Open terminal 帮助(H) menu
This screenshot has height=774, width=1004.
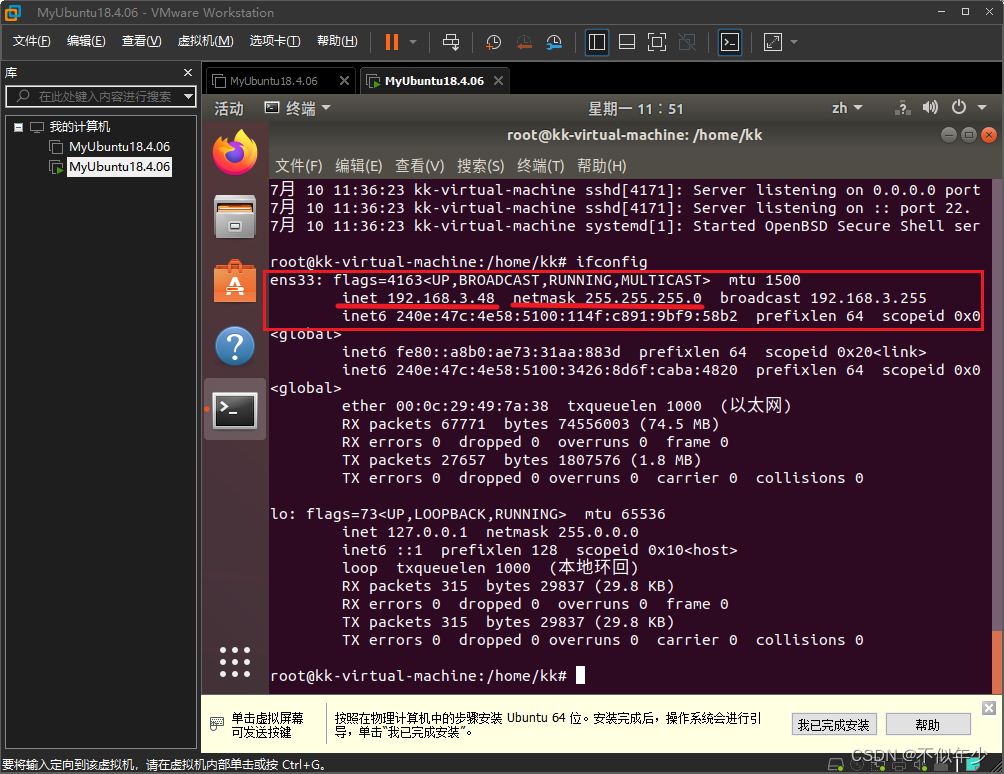pos(601,166)
